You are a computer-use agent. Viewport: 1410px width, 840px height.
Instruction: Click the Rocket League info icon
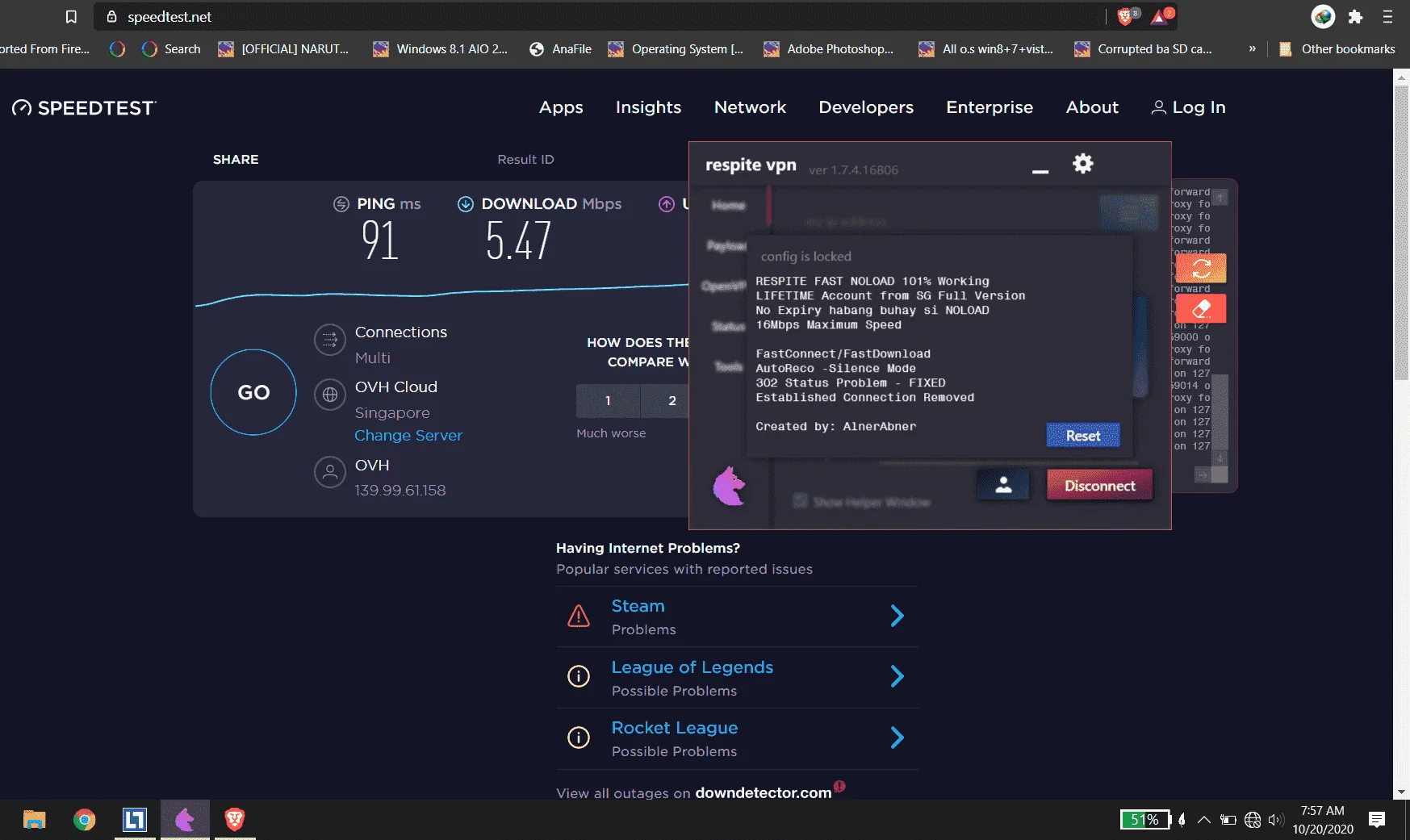point(579,738)
